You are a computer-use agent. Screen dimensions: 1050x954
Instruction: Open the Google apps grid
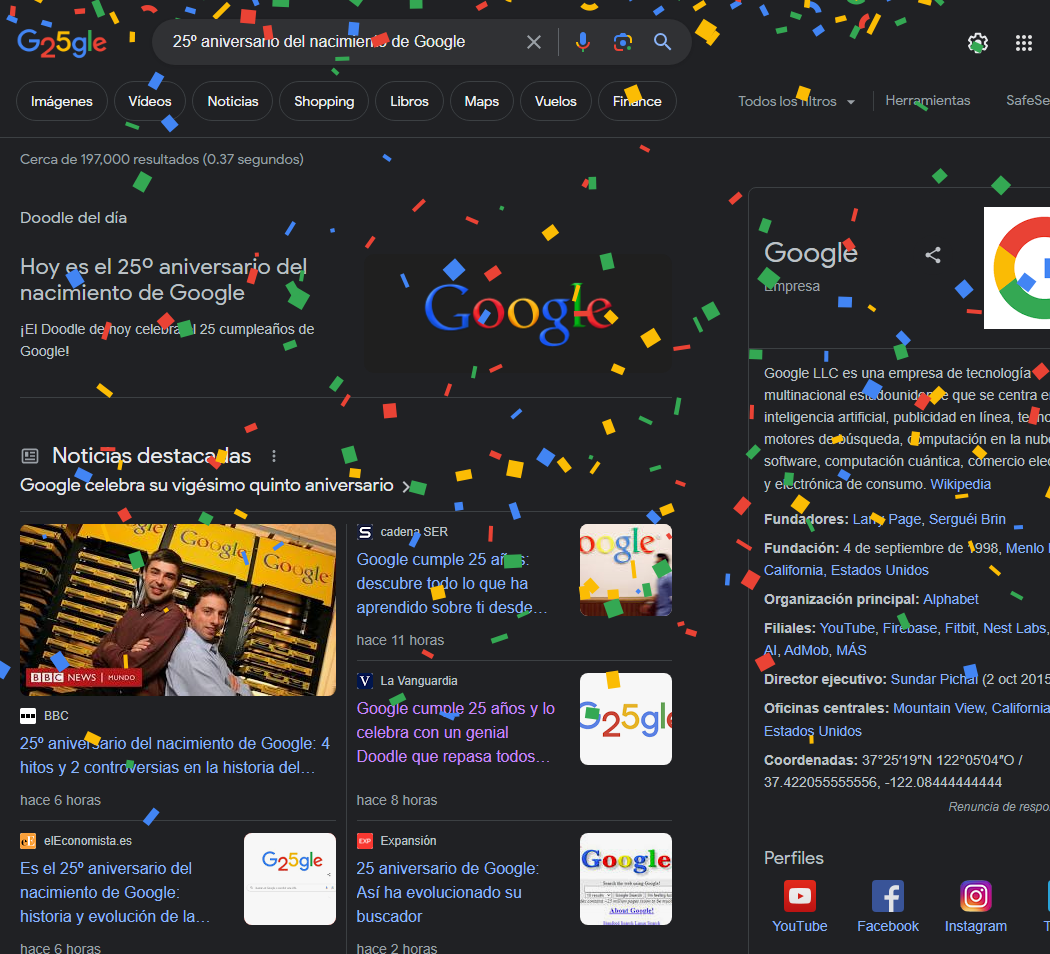(x=1023, y=43)
